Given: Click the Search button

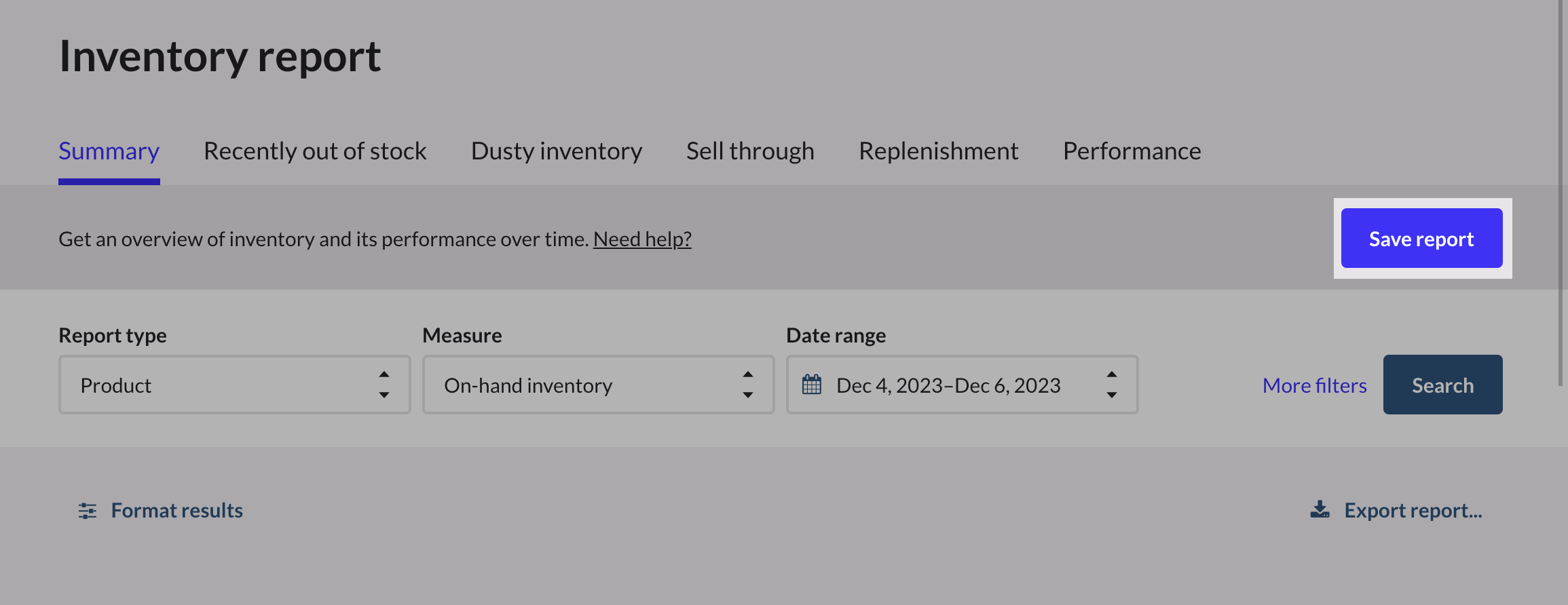Looking at the screenshot, I should tap(1442, 385).
